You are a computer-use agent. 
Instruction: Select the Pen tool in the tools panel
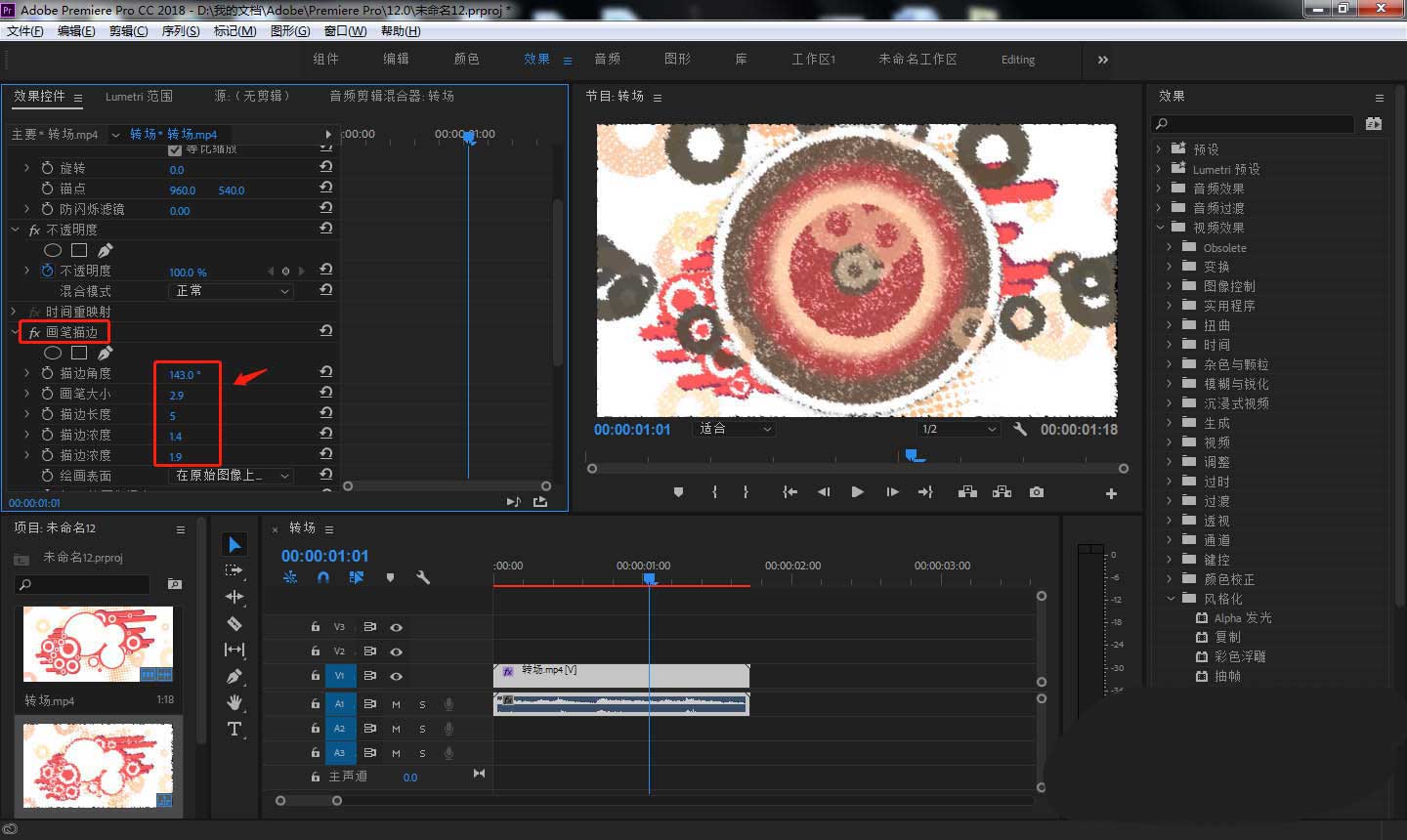click(234, 676)
